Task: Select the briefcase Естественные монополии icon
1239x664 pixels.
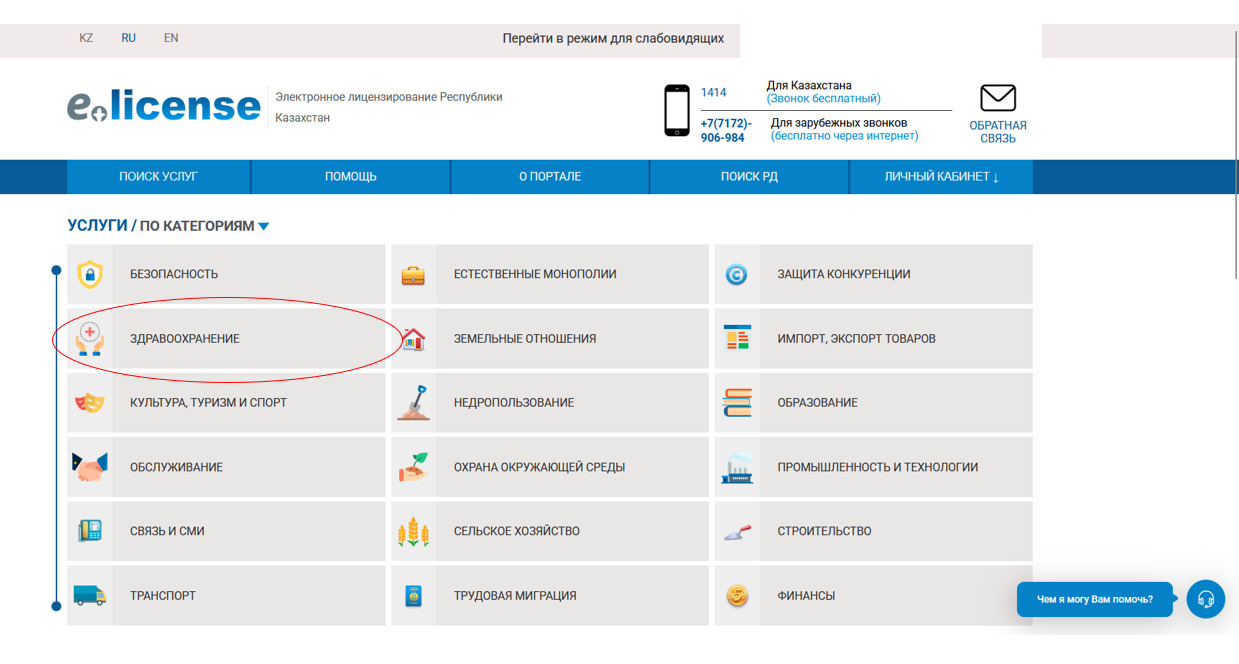Action: point(413,275)
